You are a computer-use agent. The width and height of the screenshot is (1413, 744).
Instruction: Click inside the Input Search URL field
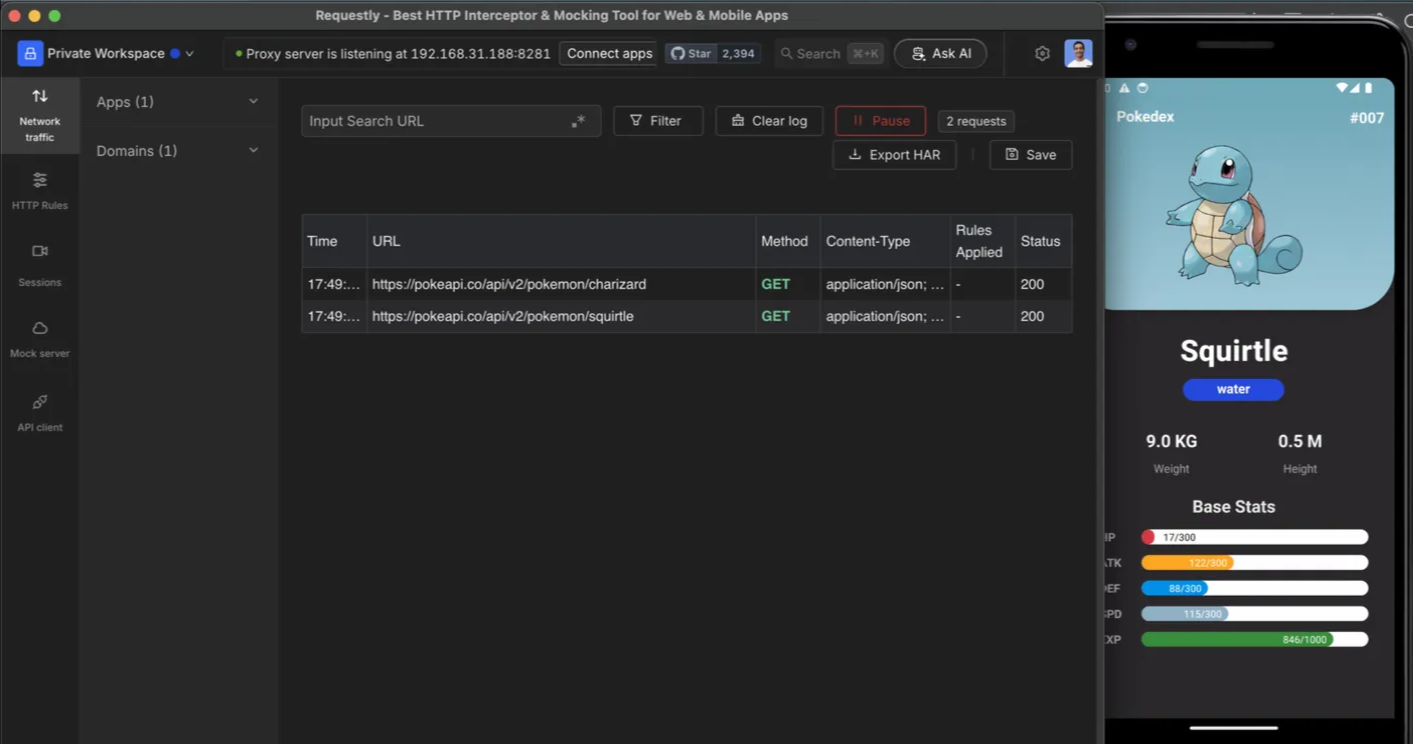coord(440,120)
